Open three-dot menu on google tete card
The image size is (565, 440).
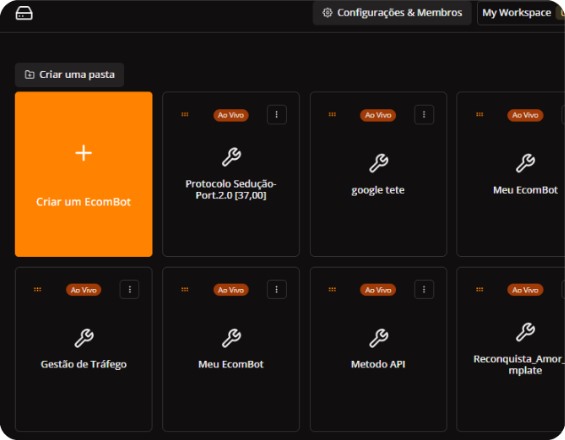click(x=424, y=115)
